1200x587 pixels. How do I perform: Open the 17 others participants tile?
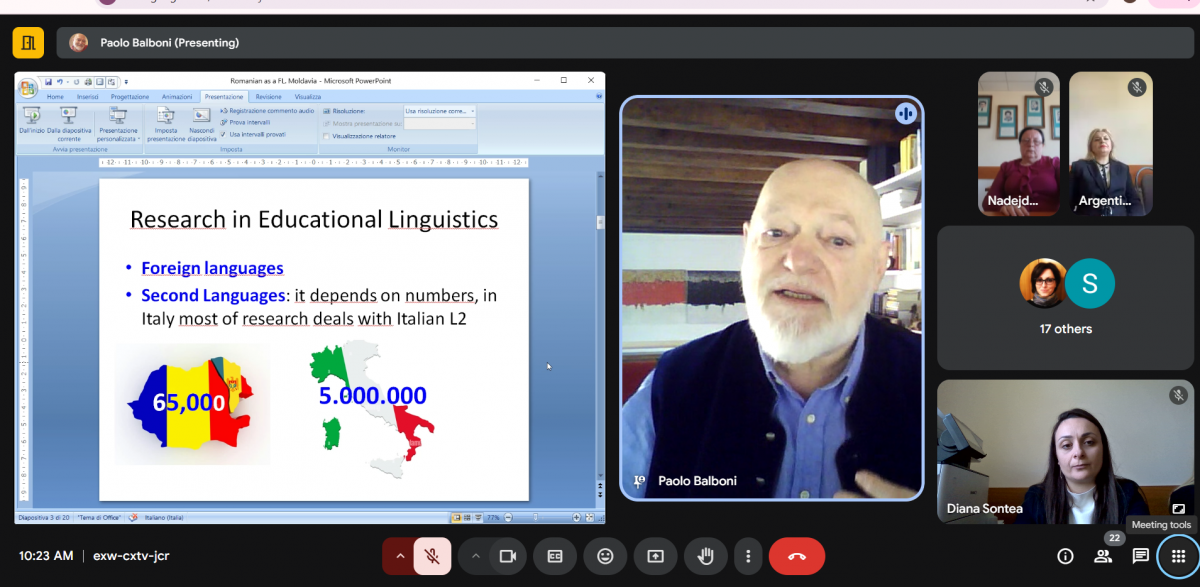(1066, 297)
